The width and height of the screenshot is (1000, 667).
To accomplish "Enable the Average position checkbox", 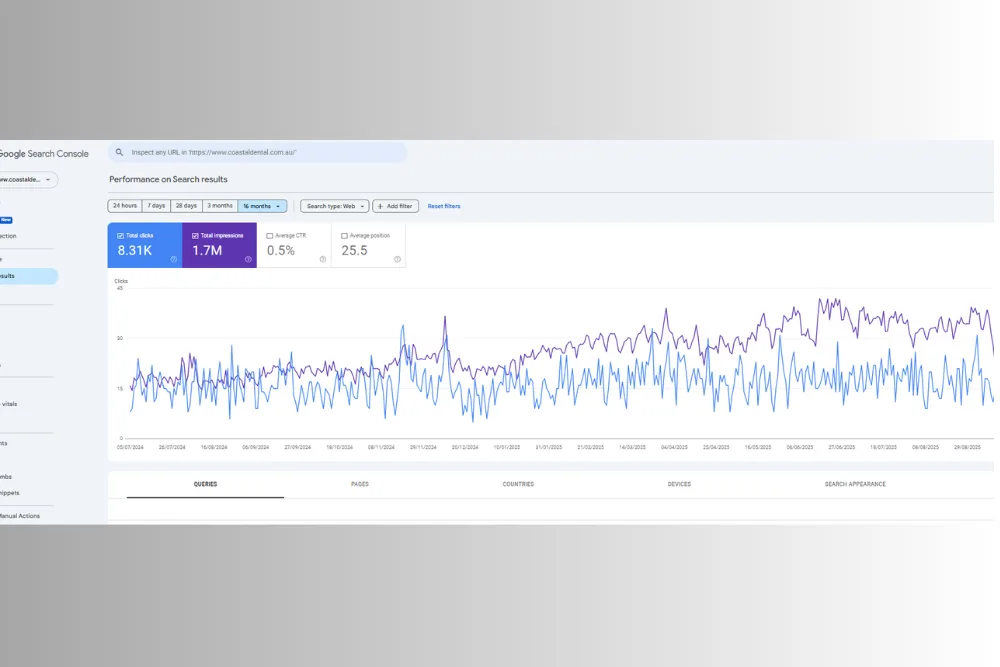I will tap(344, 236).
